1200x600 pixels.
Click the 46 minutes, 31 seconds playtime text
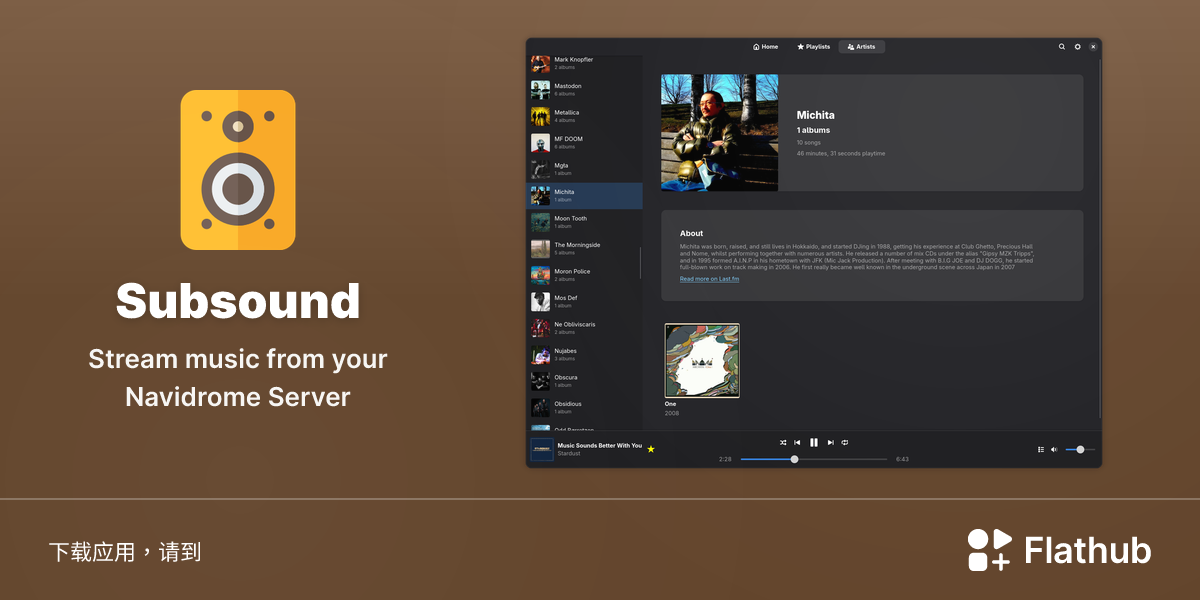841,154
